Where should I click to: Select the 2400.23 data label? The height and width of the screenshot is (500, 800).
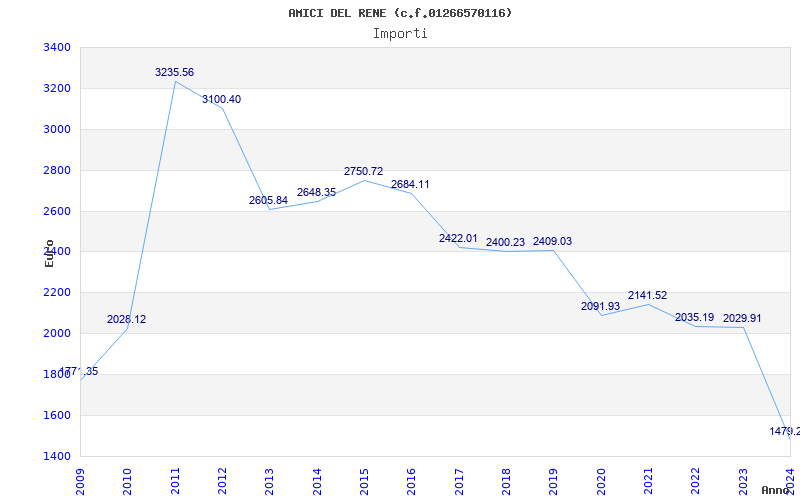505,243
